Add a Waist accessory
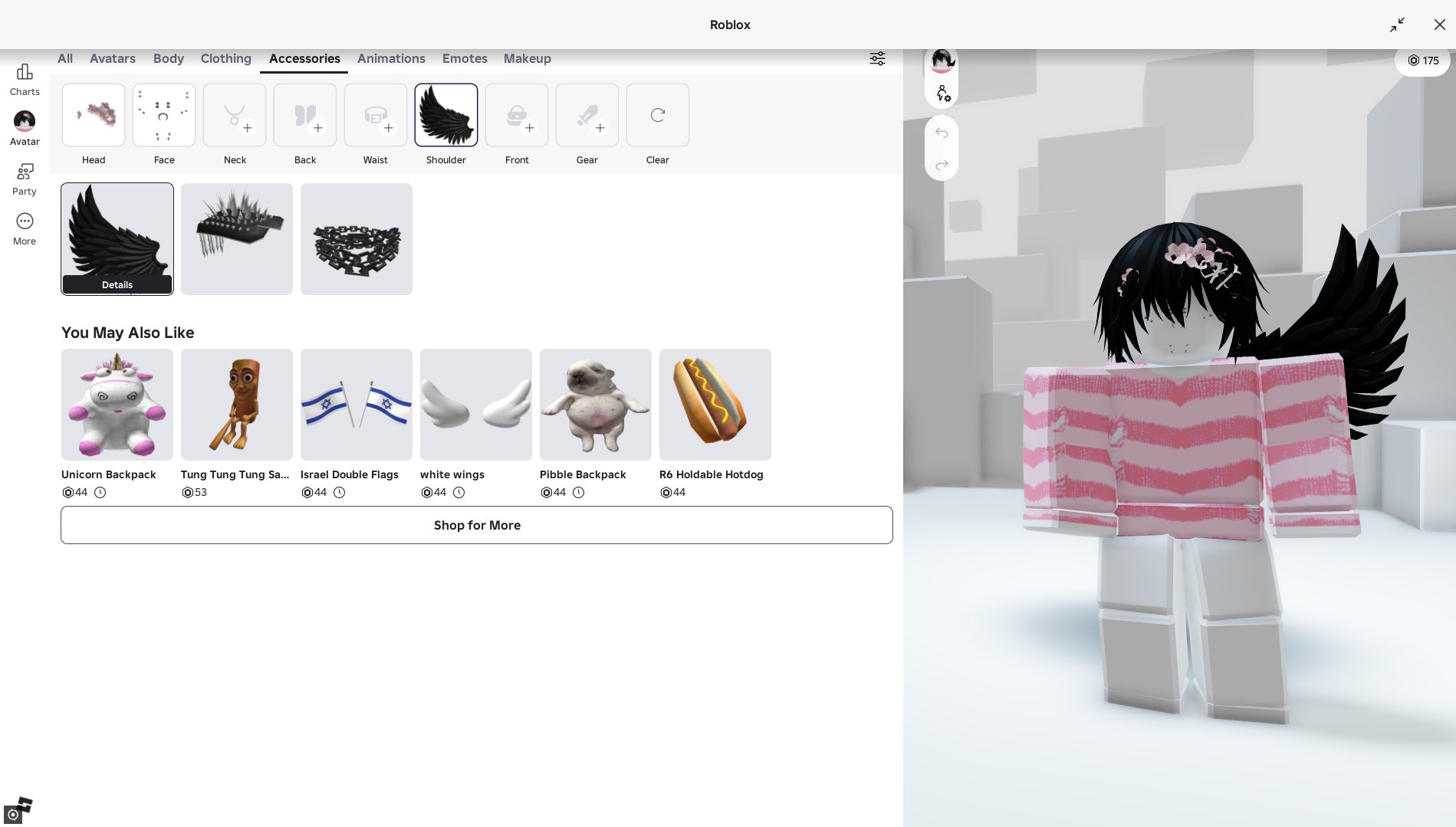 tap(376, 115)
